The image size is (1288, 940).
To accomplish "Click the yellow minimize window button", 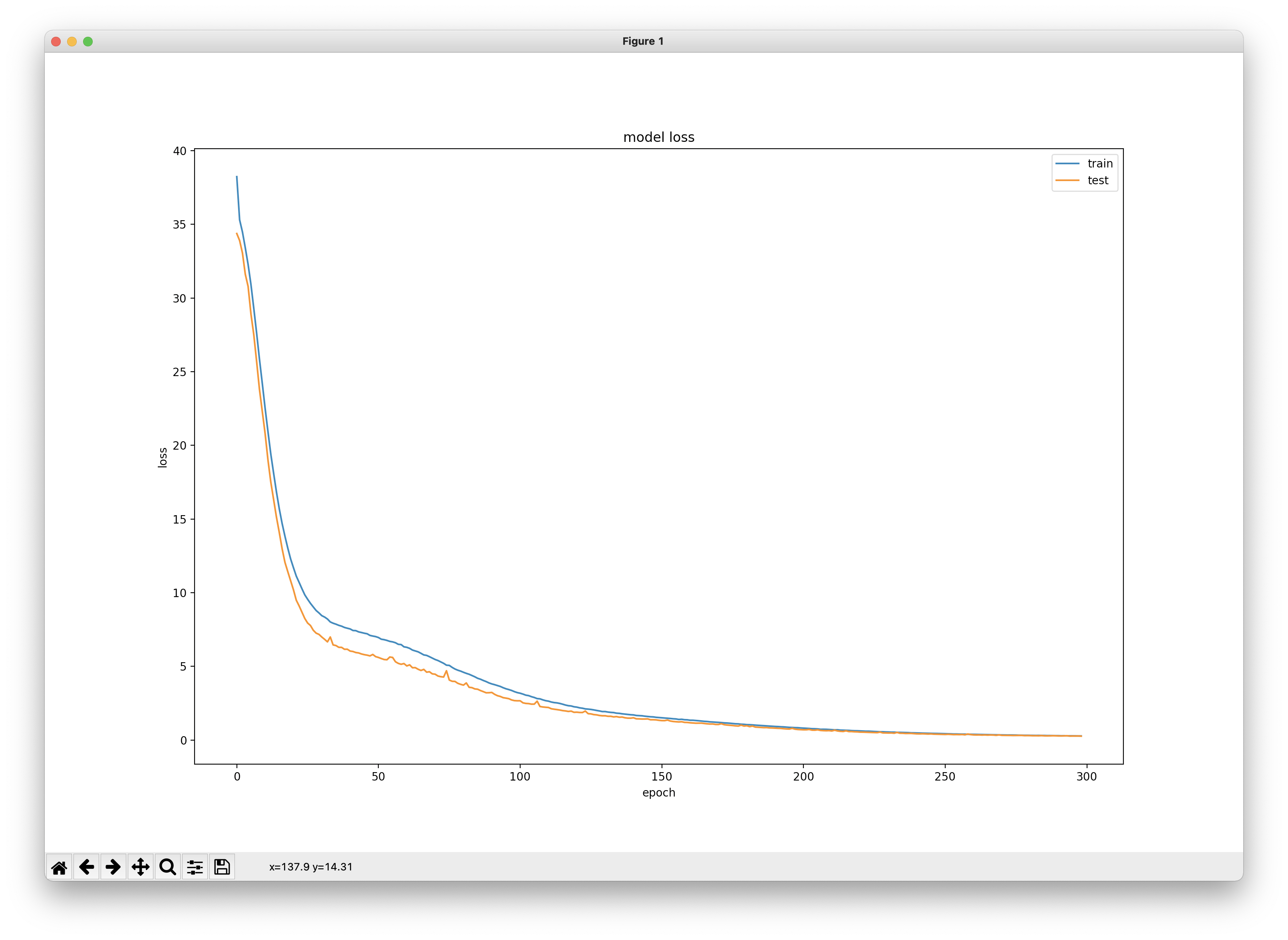I will (72, 42).
